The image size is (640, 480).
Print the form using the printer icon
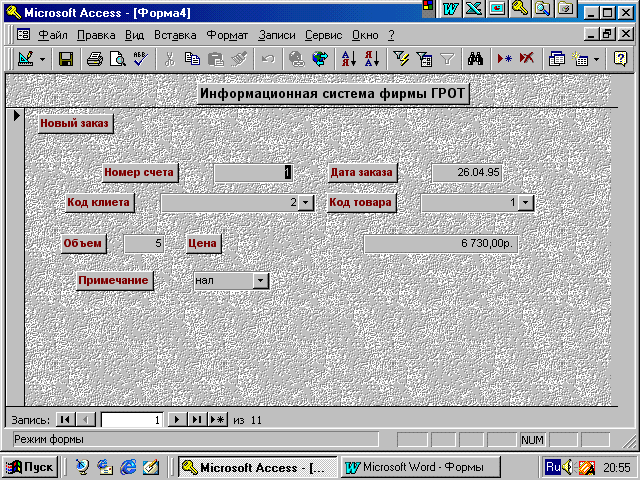(95, 60)
